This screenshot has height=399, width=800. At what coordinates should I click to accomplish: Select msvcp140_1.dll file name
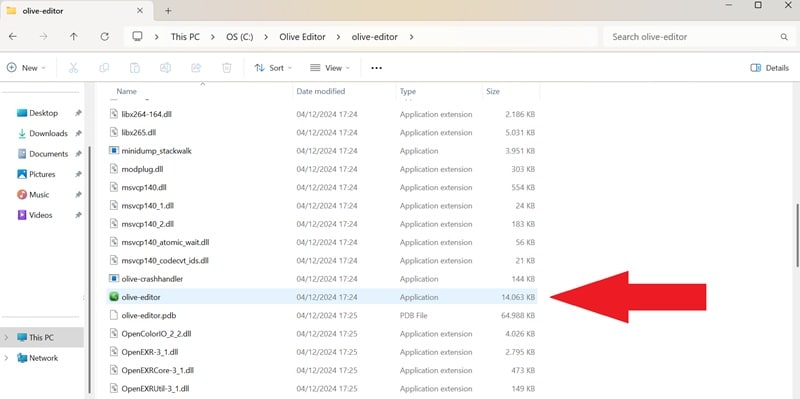coord(147,206)
